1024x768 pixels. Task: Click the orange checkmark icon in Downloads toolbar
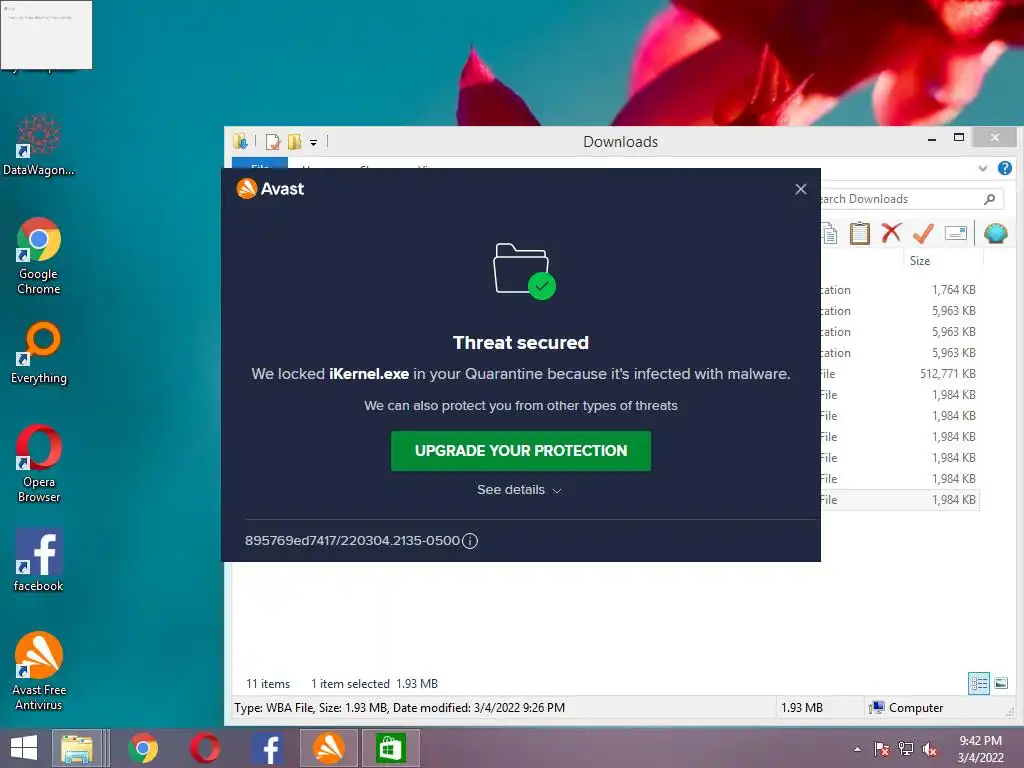(923, 233)
